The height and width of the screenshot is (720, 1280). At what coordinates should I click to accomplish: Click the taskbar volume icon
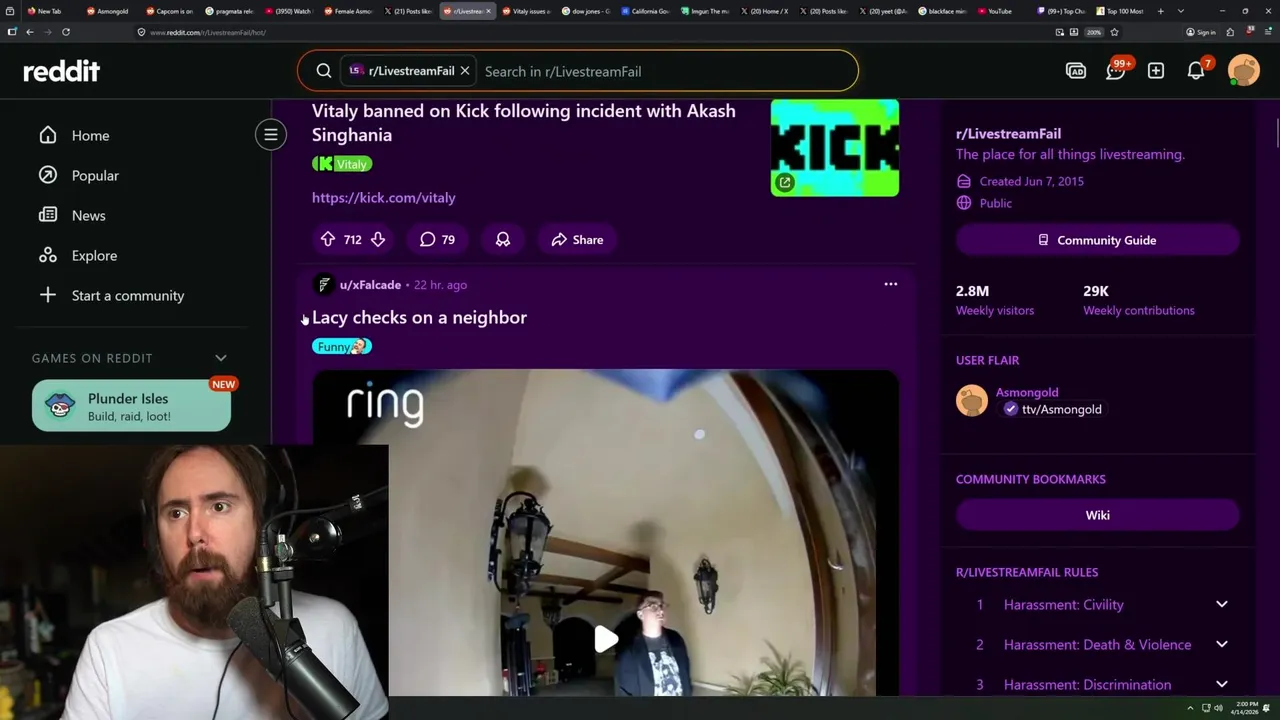tap(1218, 708)
